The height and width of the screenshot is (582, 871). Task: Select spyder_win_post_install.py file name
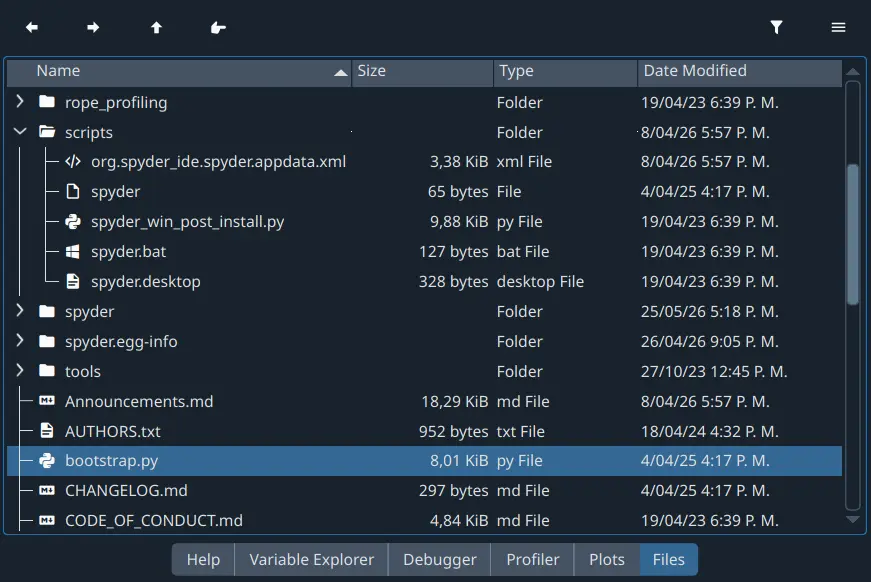click(x=188, y=222)
